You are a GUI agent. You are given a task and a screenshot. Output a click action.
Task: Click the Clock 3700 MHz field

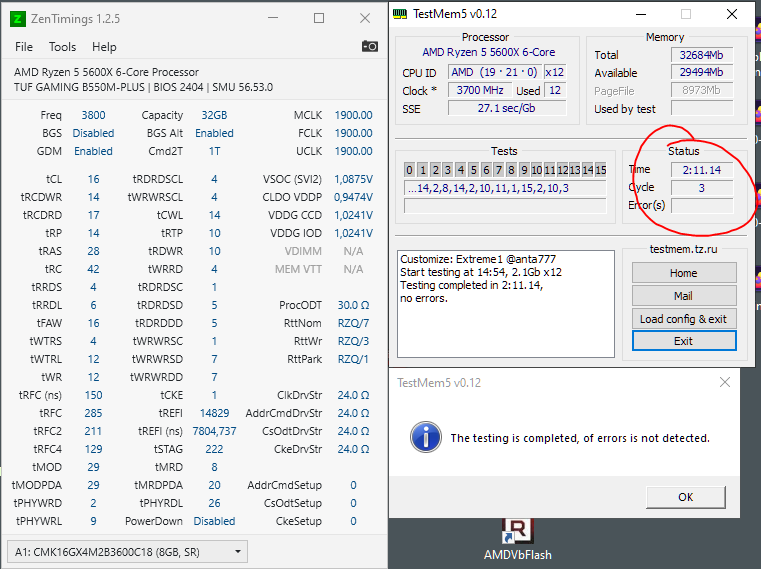tap(480, 90)
